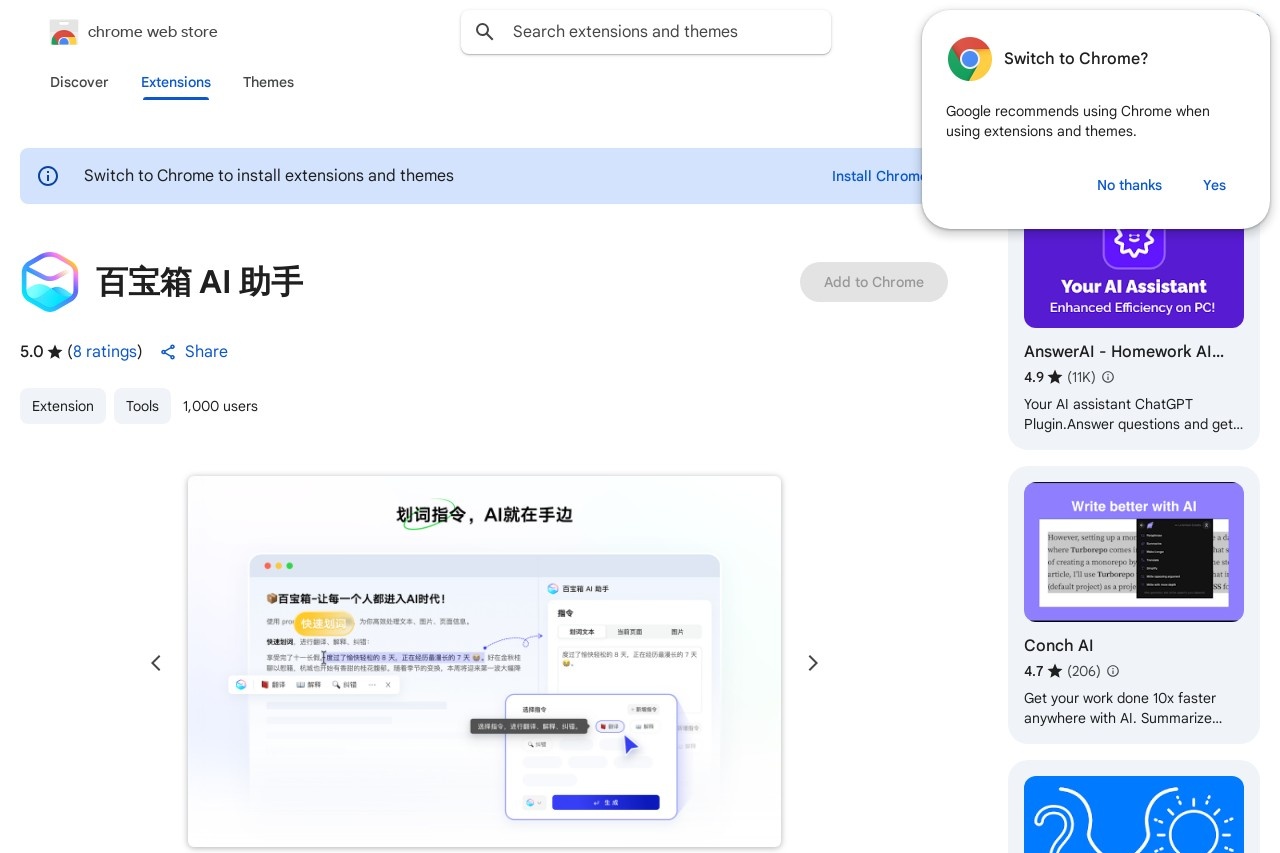Click the 百宝箱 AI 助手 extension logo
The width and height of the screenshot is (1280, 853).
(x=49, y=282)
